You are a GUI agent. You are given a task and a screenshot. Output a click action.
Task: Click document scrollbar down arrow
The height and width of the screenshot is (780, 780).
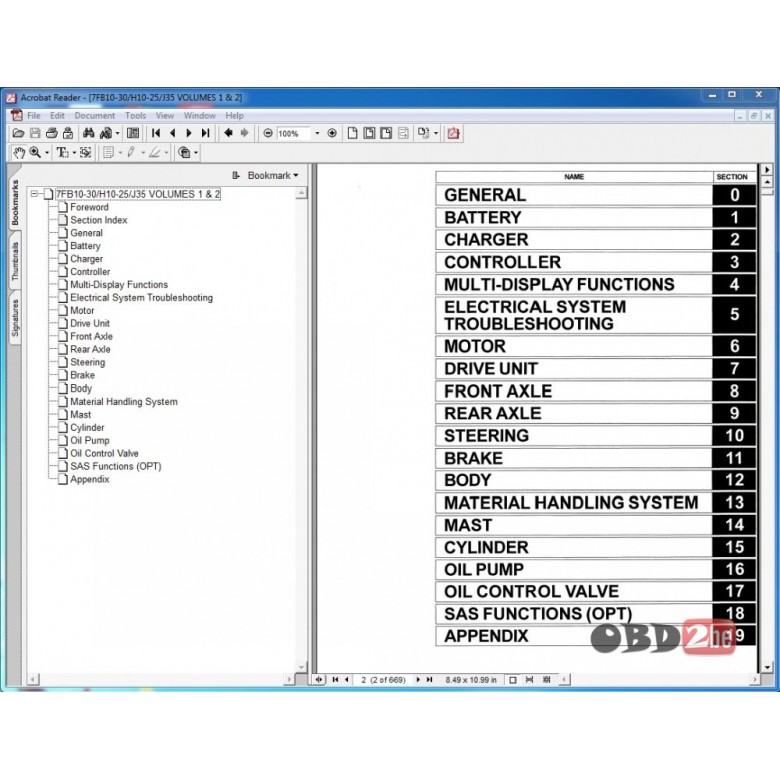click(767, 667)
